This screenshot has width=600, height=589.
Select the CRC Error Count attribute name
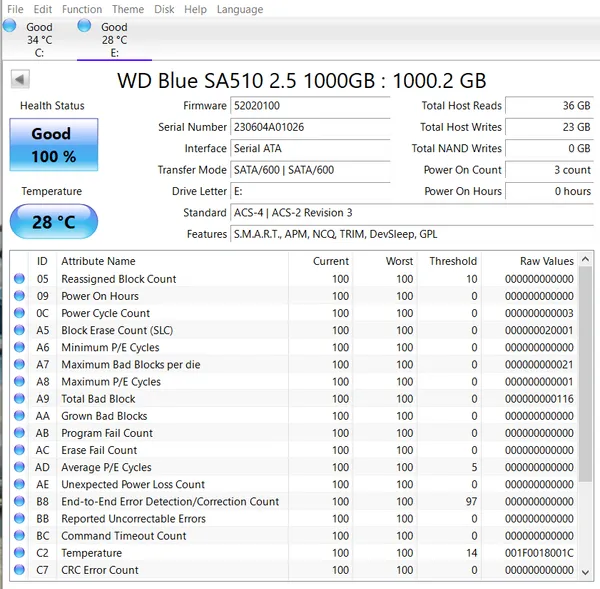pyautogui.click(x=100, y=570)
